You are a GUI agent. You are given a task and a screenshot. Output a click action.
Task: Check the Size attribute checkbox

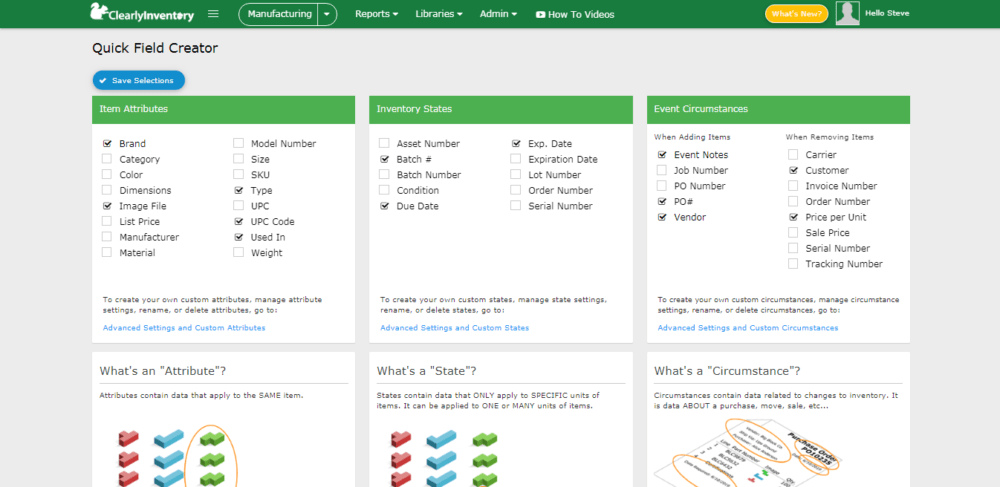click(239, 159)
